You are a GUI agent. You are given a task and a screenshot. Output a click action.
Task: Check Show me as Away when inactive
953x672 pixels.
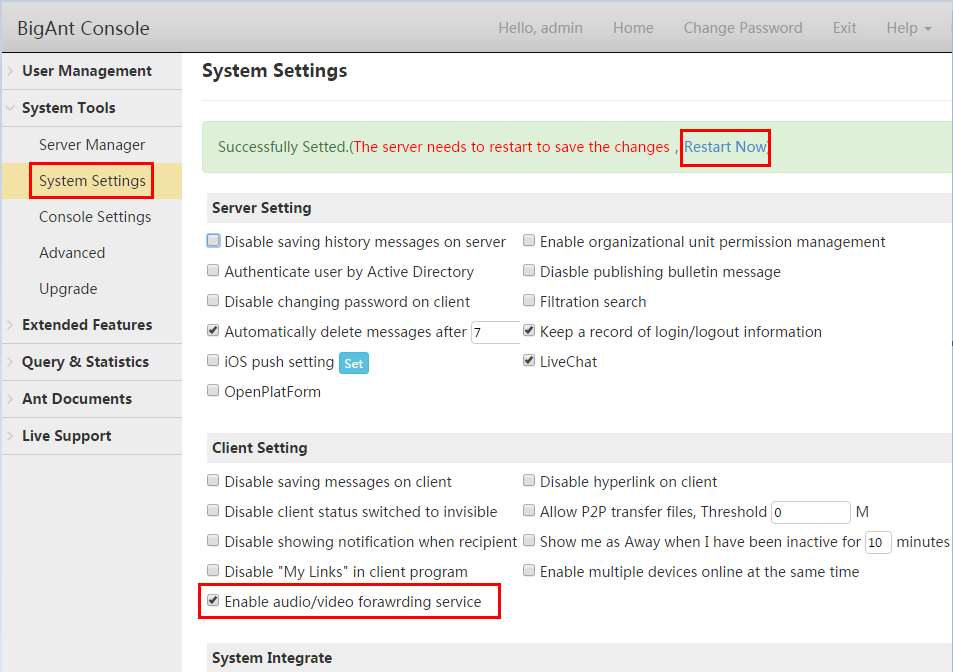click(529, 540)
